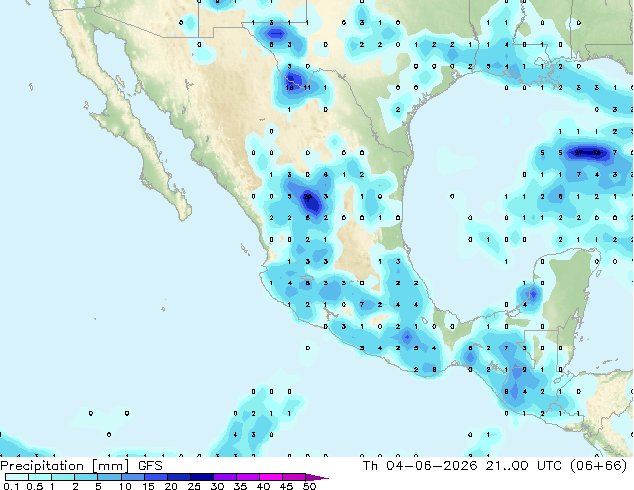Screen dimensions: 634x490
Task: Click the '27' precipitation value over the Gulf
Action: point(579,152)
